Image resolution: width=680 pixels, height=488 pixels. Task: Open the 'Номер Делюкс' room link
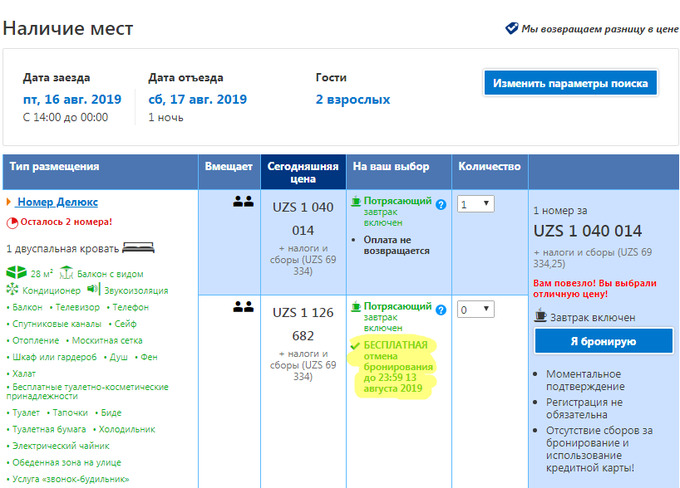63,202
